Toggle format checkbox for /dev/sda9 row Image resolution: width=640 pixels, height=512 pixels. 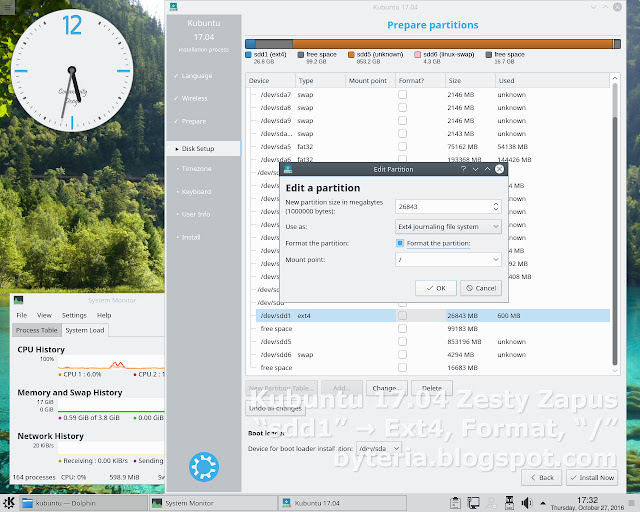pyautogui.click(x=402, y=120)
